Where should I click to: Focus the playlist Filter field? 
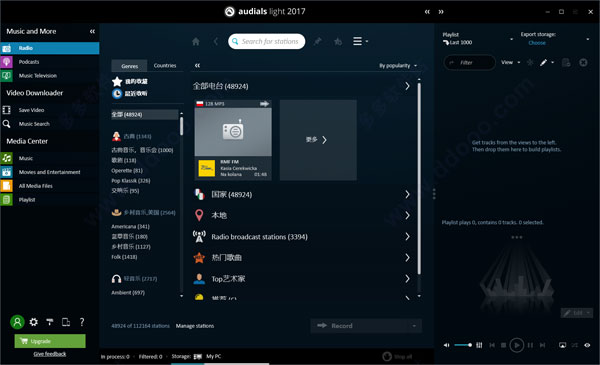(470, 62)
